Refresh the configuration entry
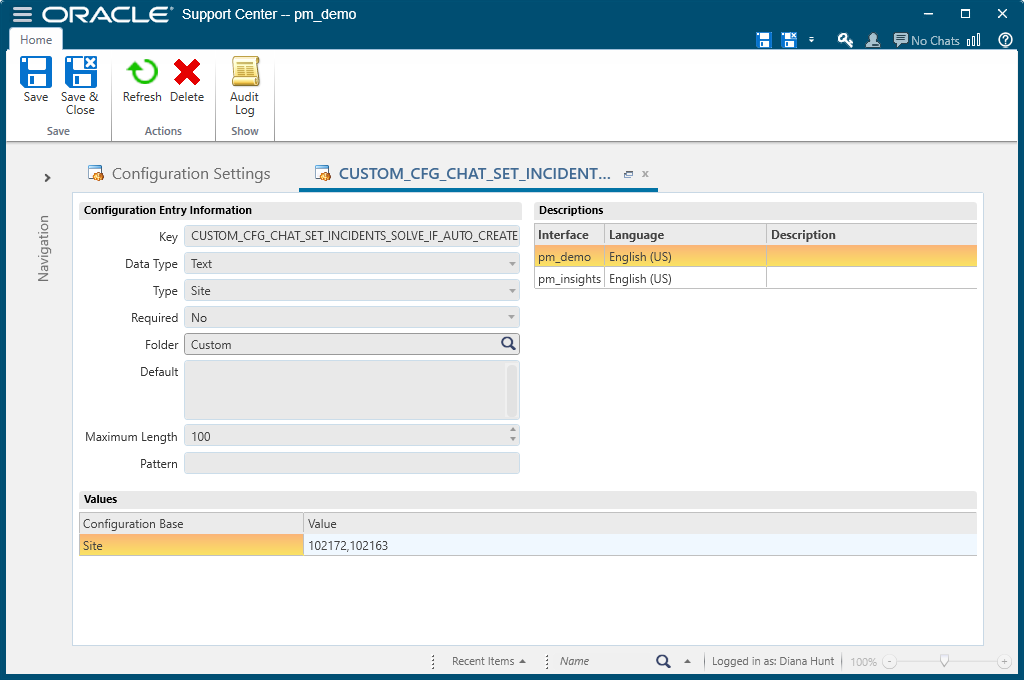Image resolution: width=1024 pixels, height=680 pixels. pyautogui.click(x=142, y=80)
